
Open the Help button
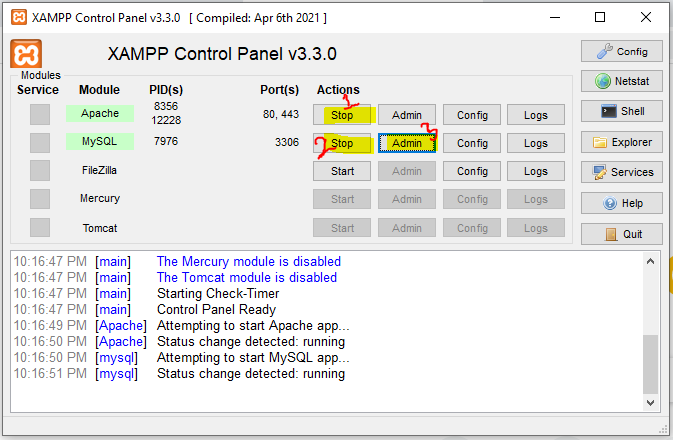[622, 203]
